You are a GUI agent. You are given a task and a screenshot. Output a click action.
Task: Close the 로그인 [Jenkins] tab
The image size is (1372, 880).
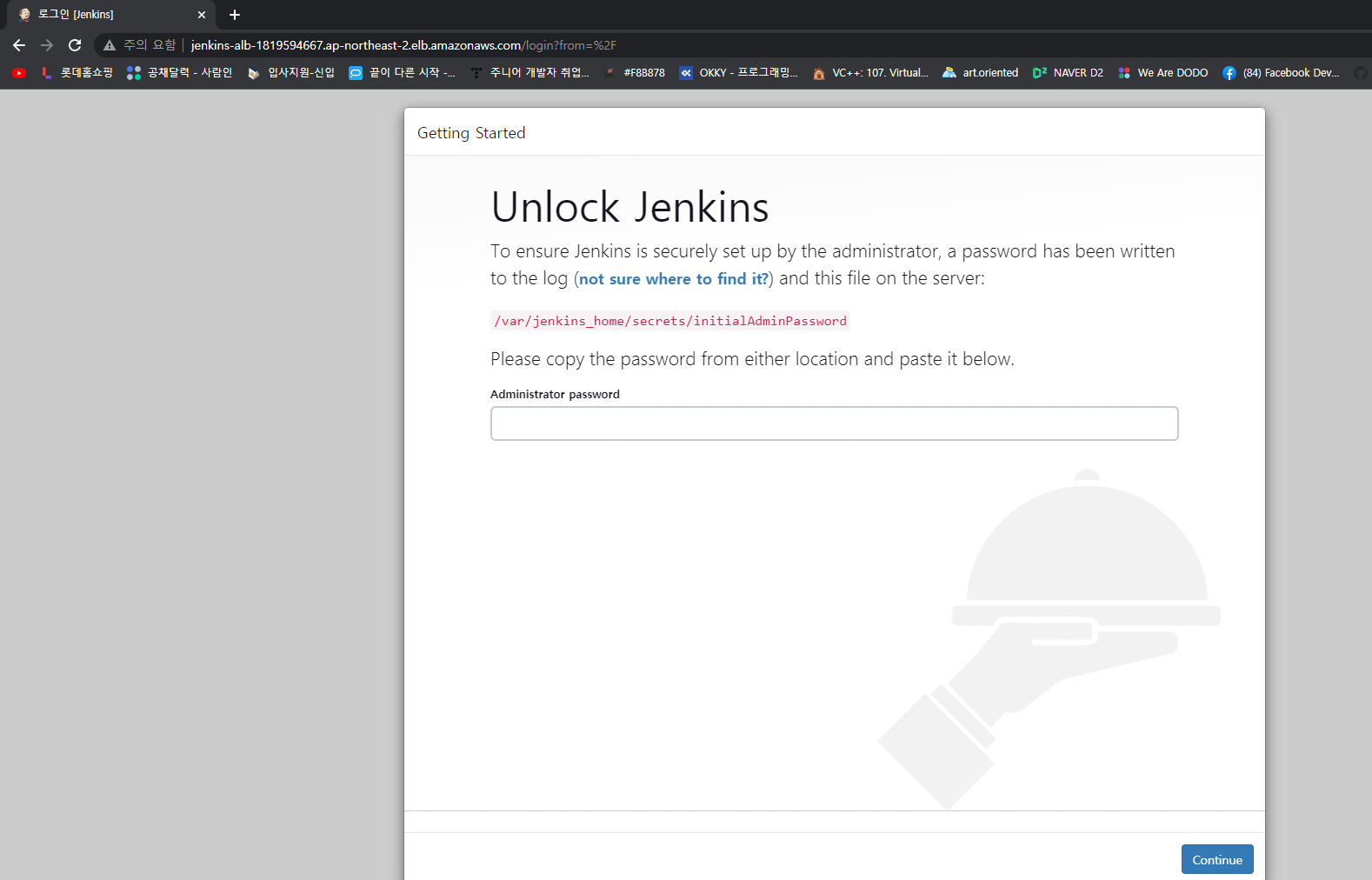coord(202,15)
